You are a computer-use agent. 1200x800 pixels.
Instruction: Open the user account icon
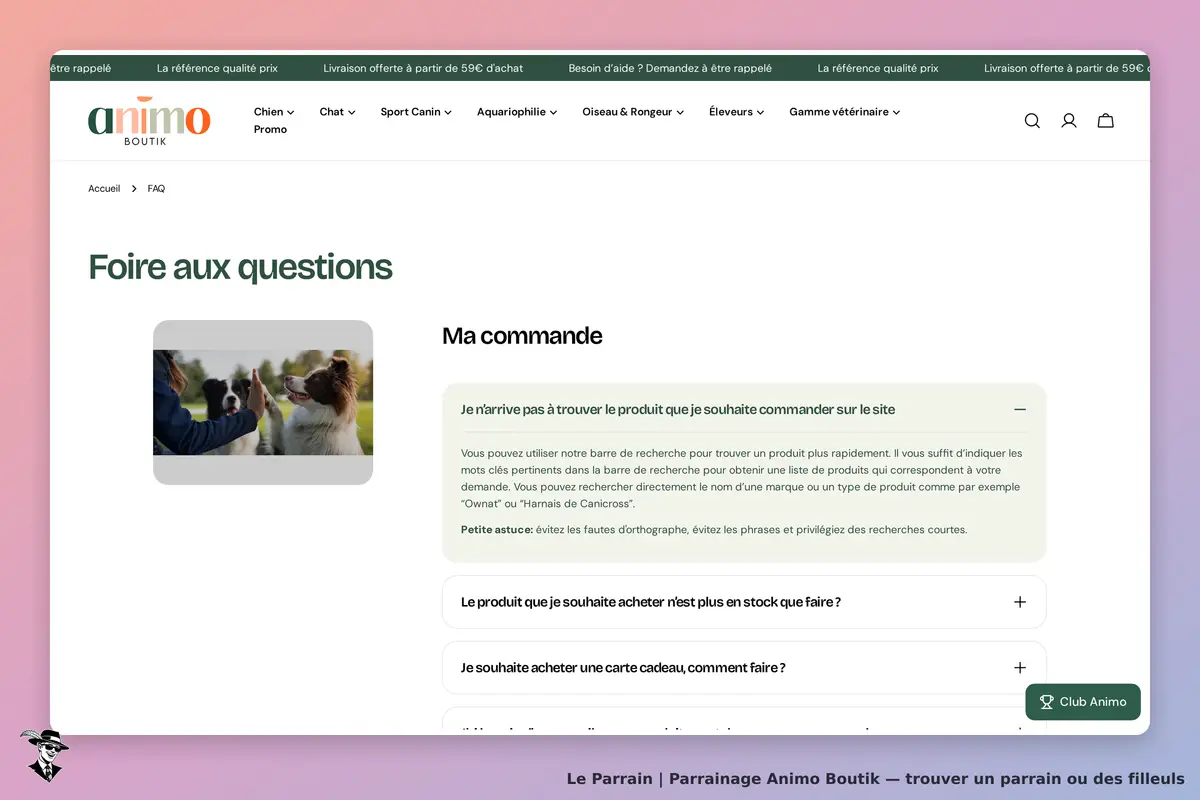tap(1069, 121)
